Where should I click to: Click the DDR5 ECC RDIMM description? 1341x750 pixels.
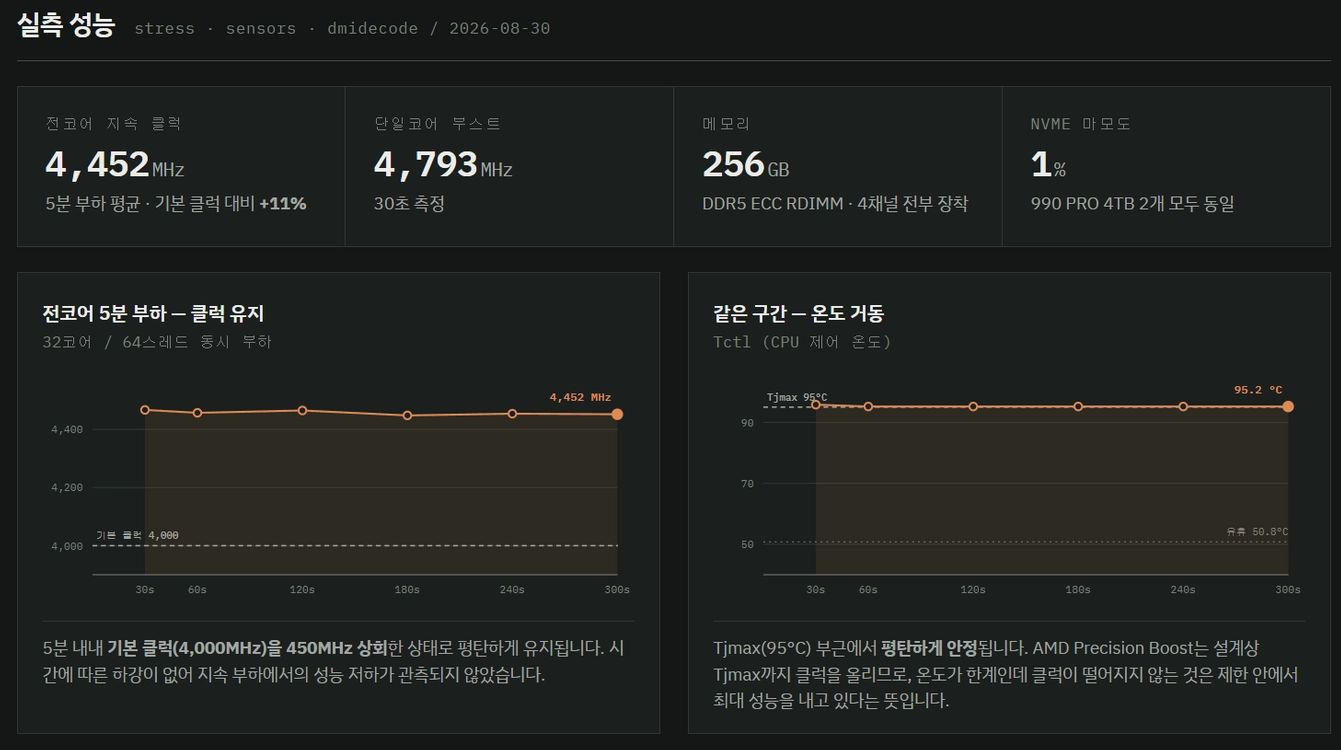pyautogui.click(x=835, y=204)
